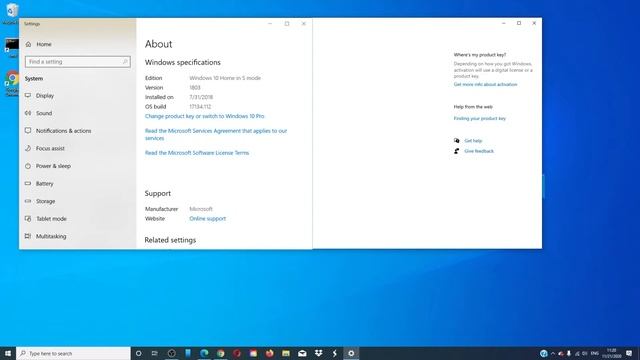This screenshot has width=640, height=360.
Task: Click Change product key or switch to Windows 10 Pro
Action: 204,116
